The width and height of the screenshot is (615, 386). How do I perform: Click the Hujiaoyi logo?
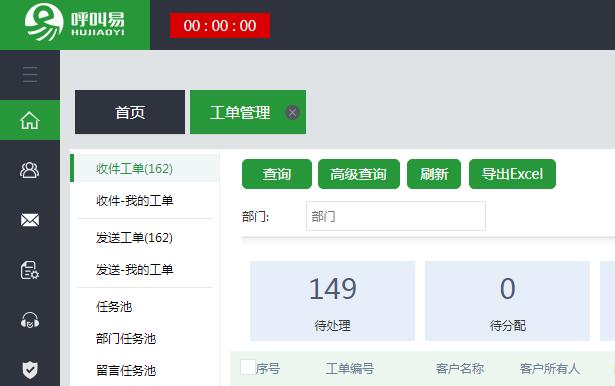point(75,22)
